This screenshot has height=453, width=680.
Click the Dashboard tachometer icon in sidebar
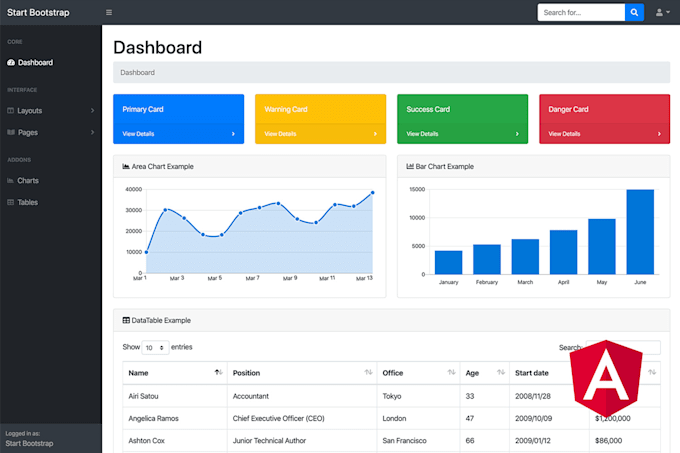coord(11,62)
